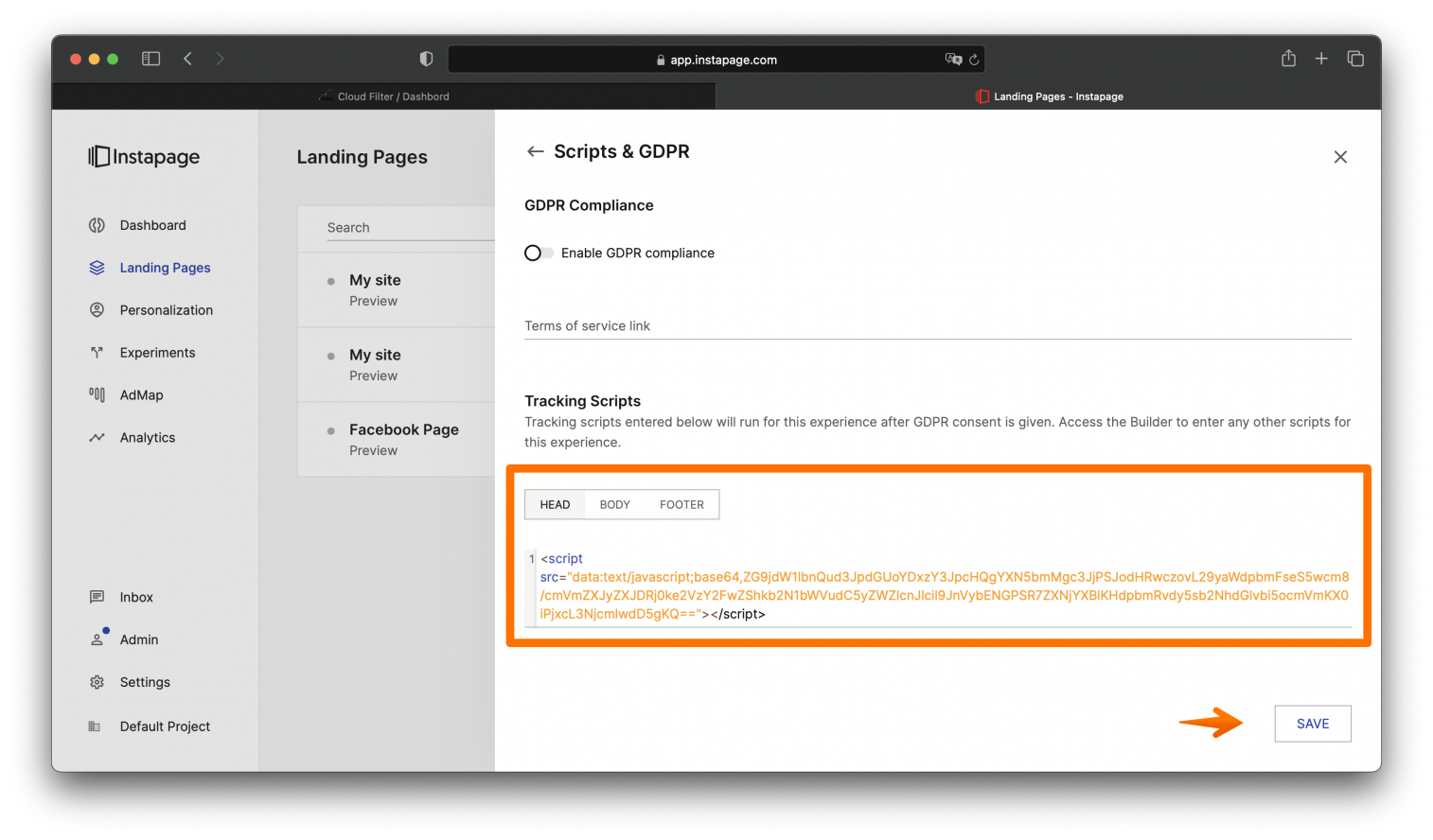This screenshot has width=1433, height=840.
Task: Click the Default Project label
Action: pyautogui.click(x=165, y=726)
